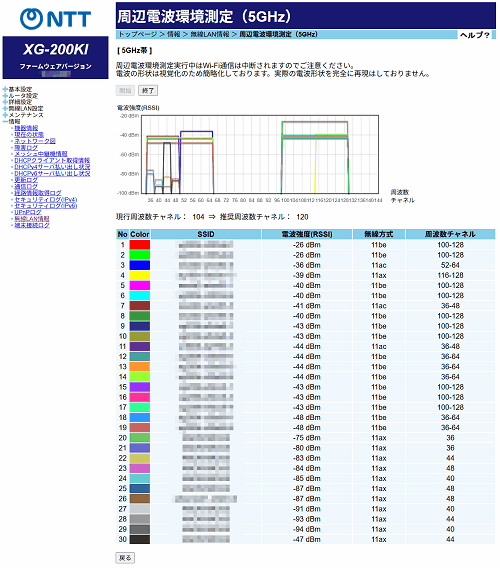Click the blurred SSID cell in row 26
The image size is (500, 568).
click(x=206, y=499)
